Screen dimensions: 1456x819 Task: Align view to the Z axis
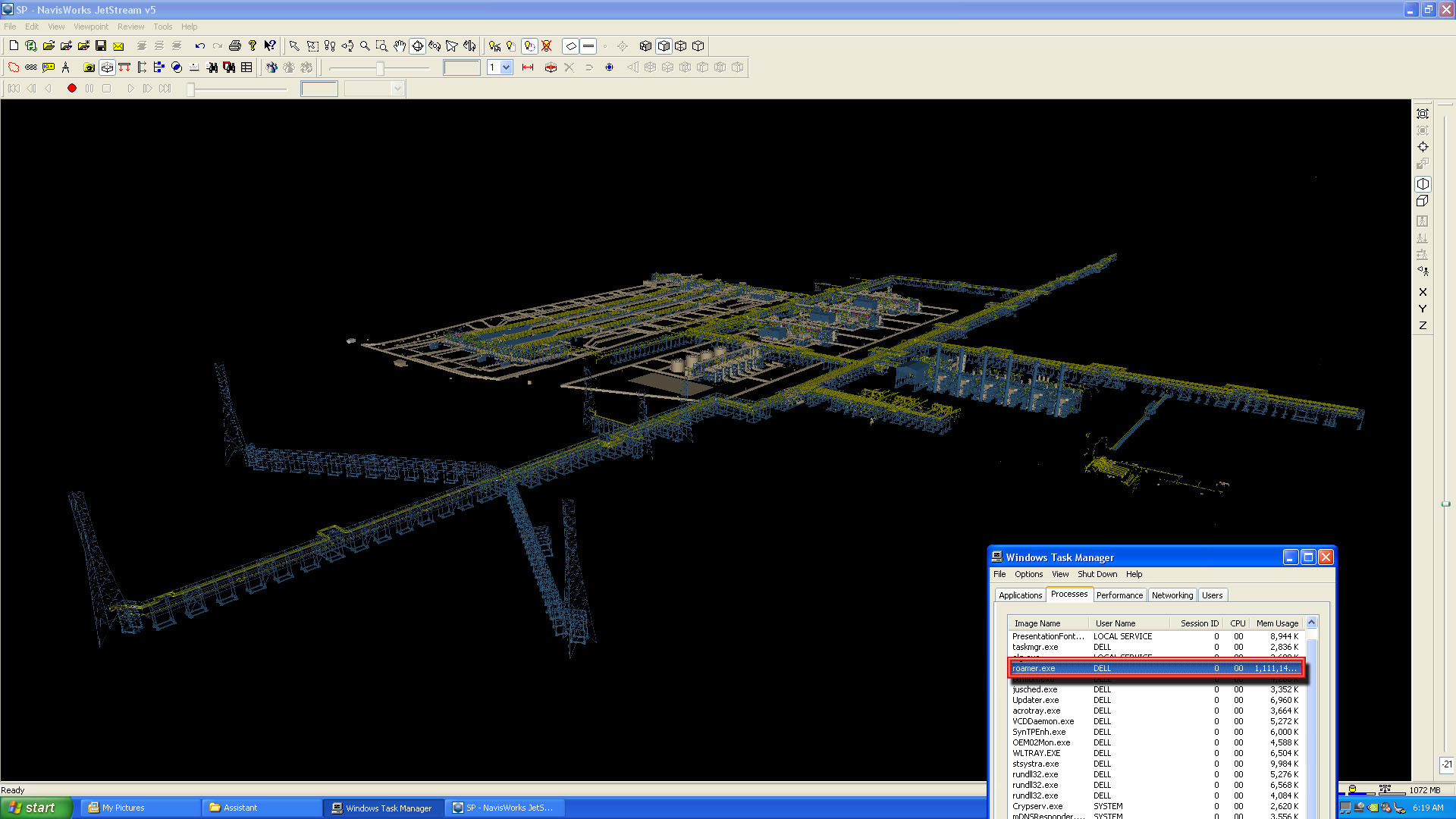pos(1423,325)
